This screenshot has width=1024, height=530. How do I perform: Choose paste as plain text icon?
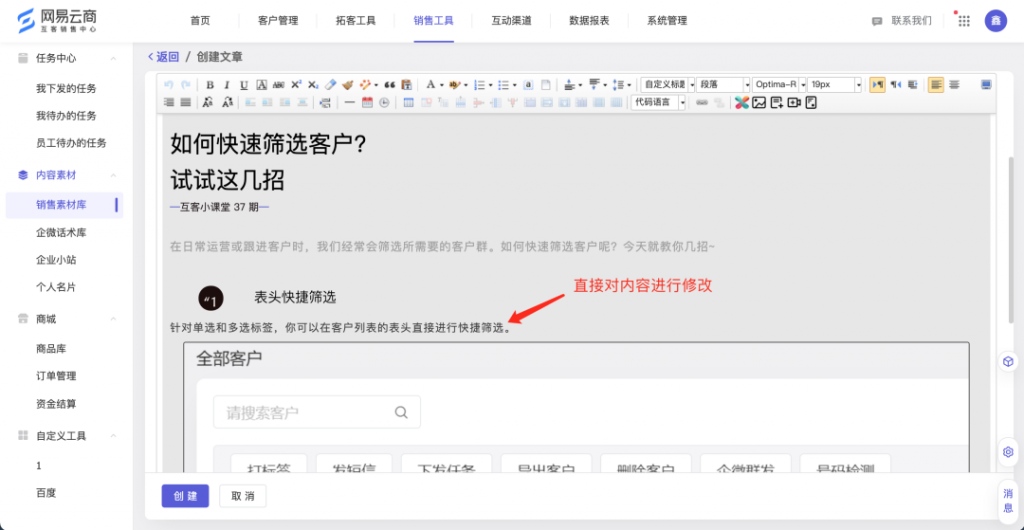click(406, 85)
